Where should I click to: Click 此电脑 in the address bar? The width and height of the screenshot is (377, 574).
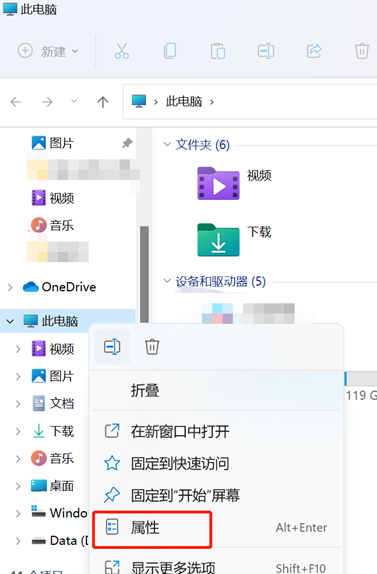pyautogui.click(x=184, y=101)
